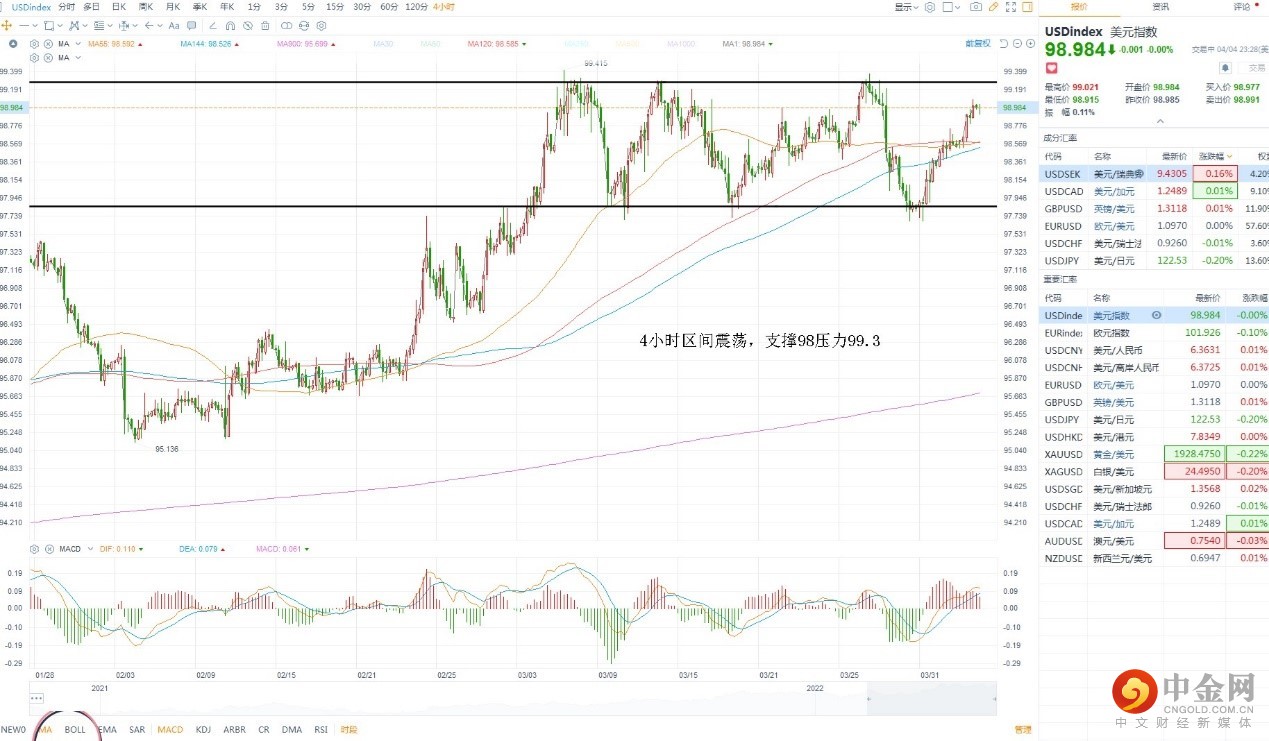
Task: Toggle the MACD indicator at bottom bar
Action: [x=170, y=730]
